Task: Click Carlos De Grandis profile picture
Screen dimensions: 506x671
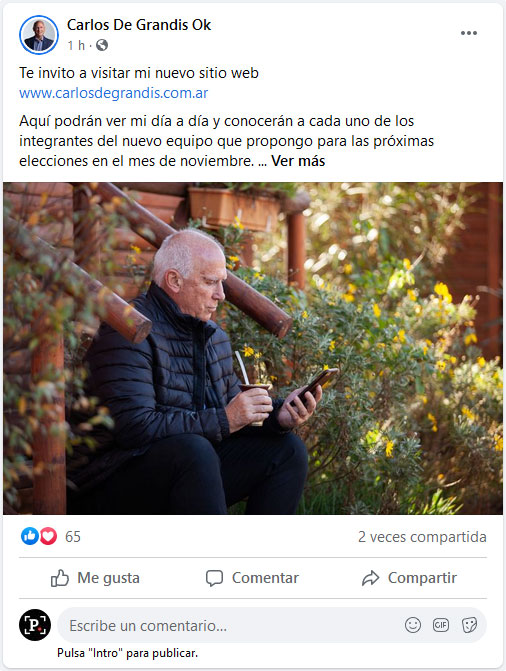Action: [x=39, y=35]
